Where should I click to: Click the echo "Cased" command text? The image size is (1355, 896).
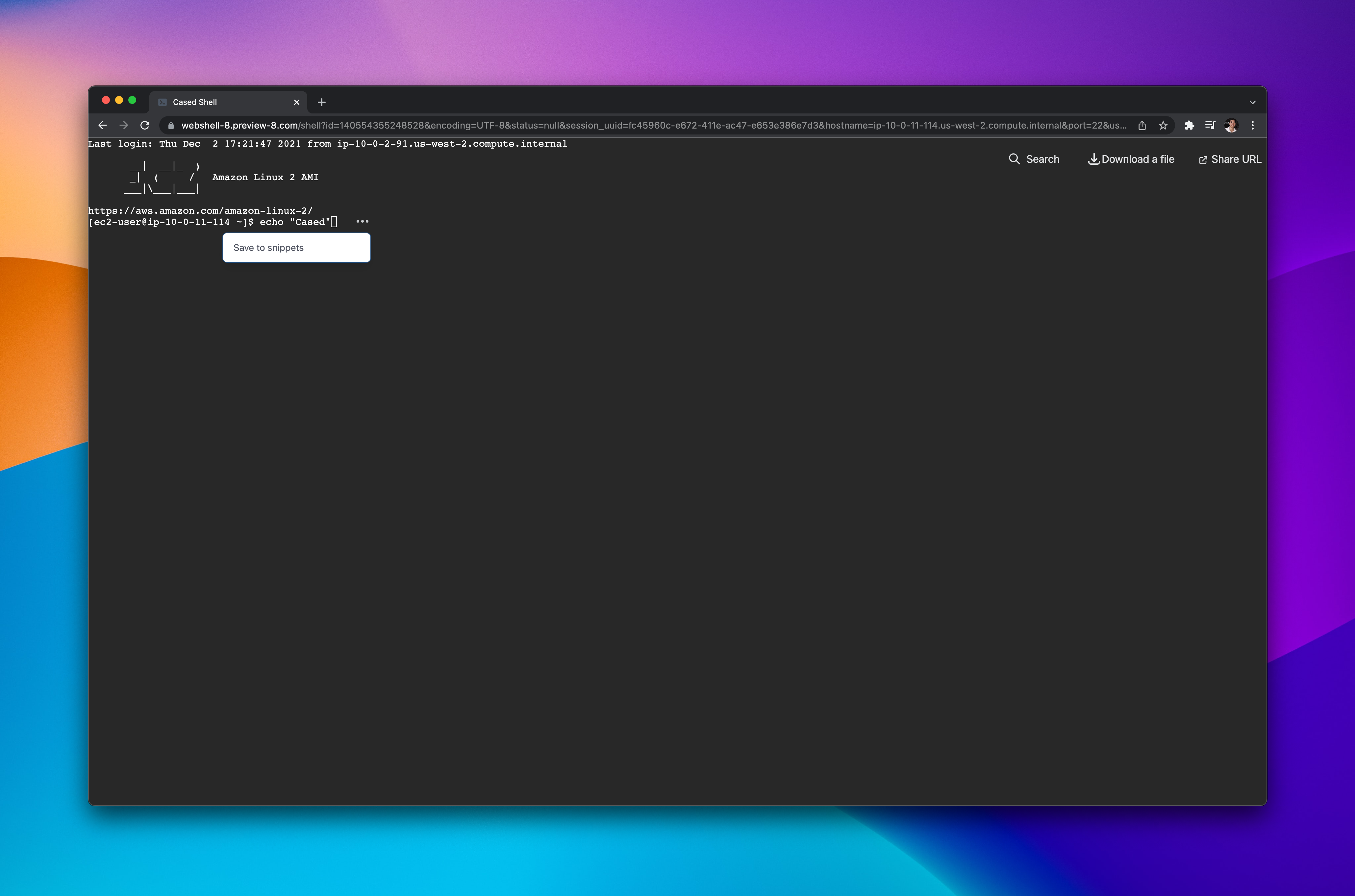[x=295, y=222]
